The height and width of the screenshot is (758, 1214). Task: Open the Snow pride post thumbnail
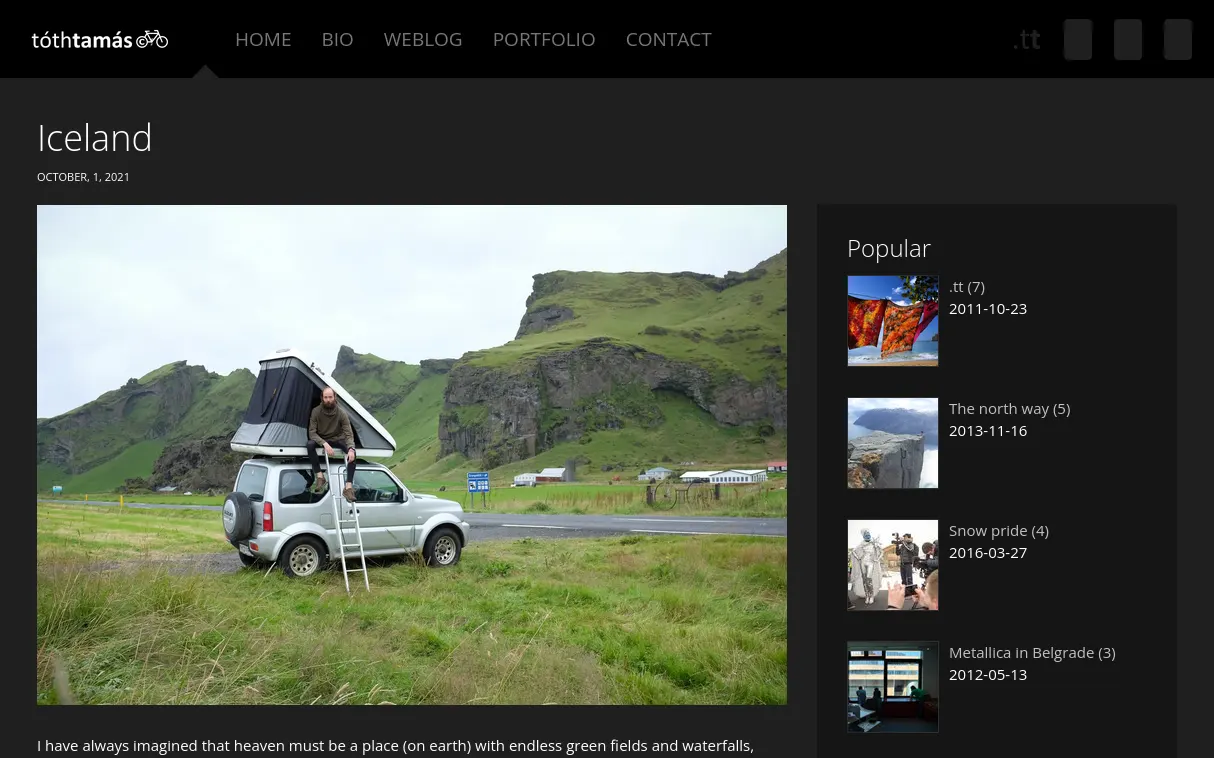click(893, 565)
